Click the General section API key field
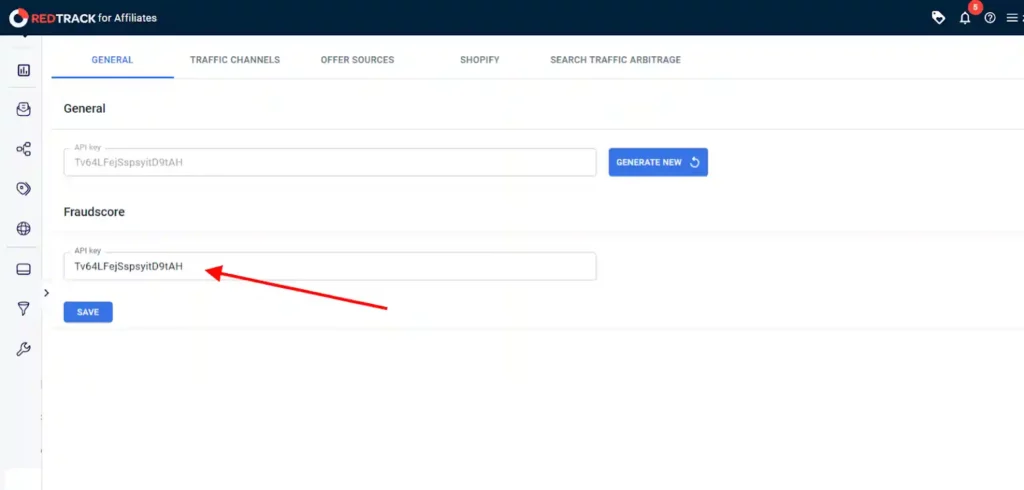Image resolution: width=1024 pixels, height=490 pixels. coord(330,162)
